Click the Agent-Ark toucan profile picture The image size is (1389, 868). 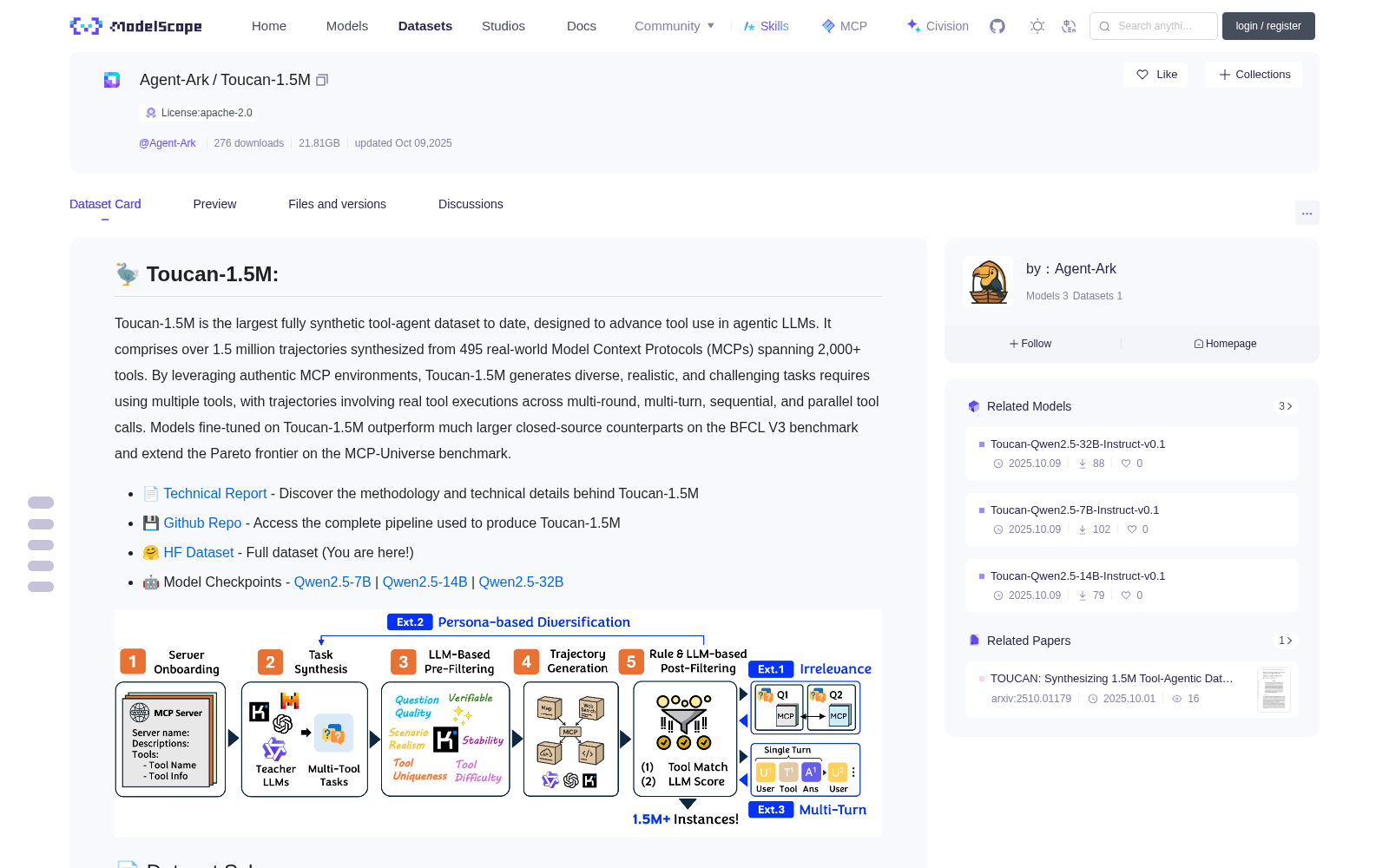988,281
